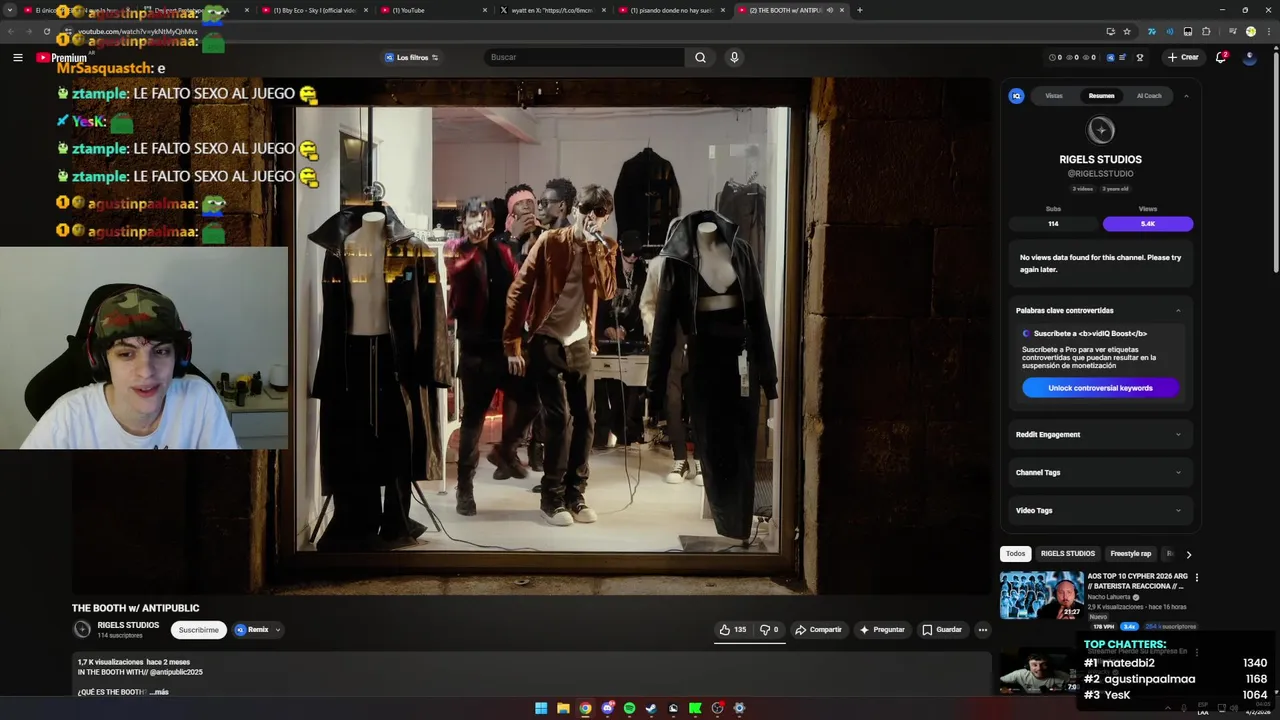
Task: Expand the Video Tags section
Action: 1100,510
